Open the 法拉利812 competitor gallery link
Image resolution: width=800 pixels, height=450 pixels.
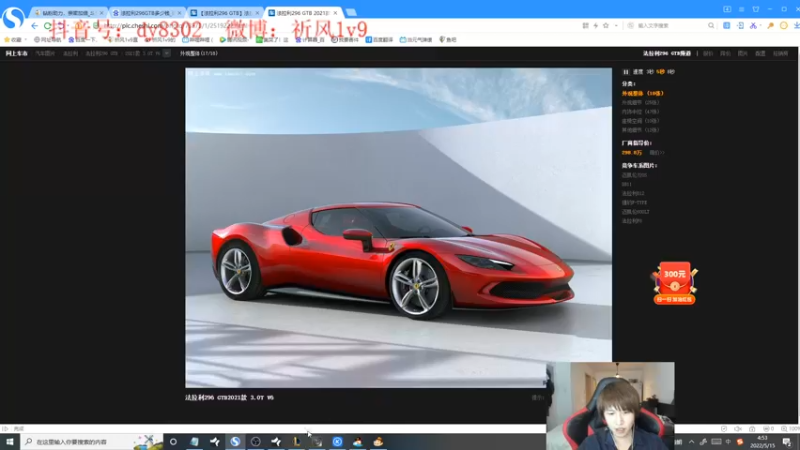pyautogui.click(x=633, y=193)
